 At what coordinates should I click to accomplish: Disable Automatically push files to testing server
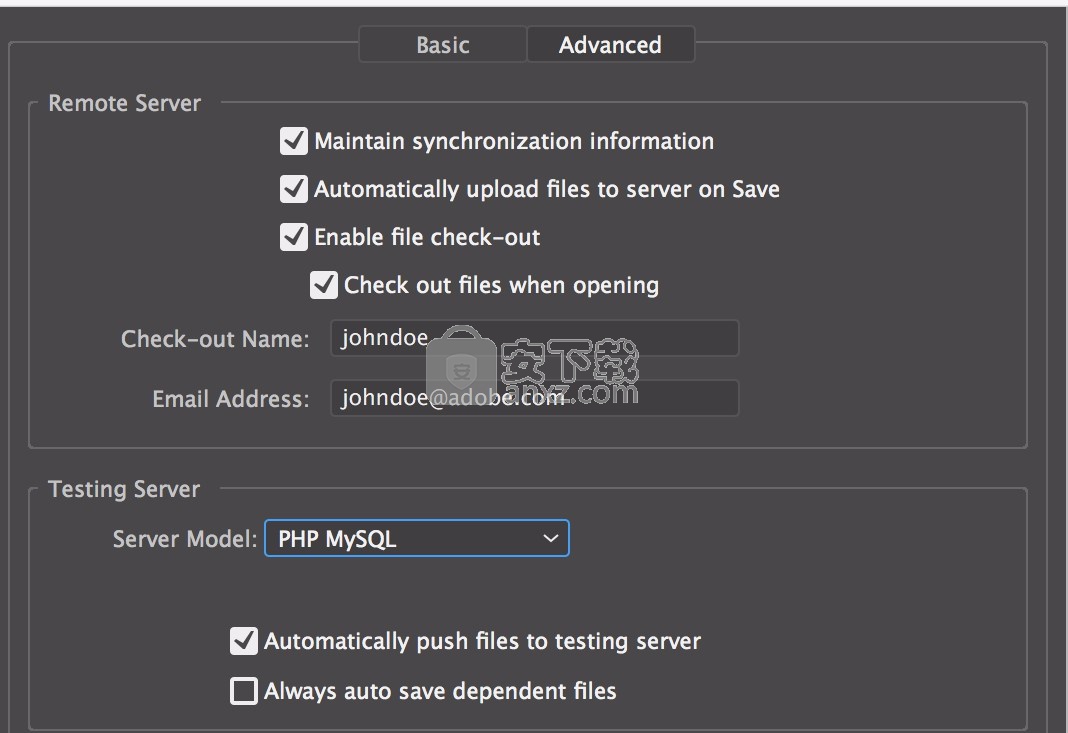click(244, 641)
